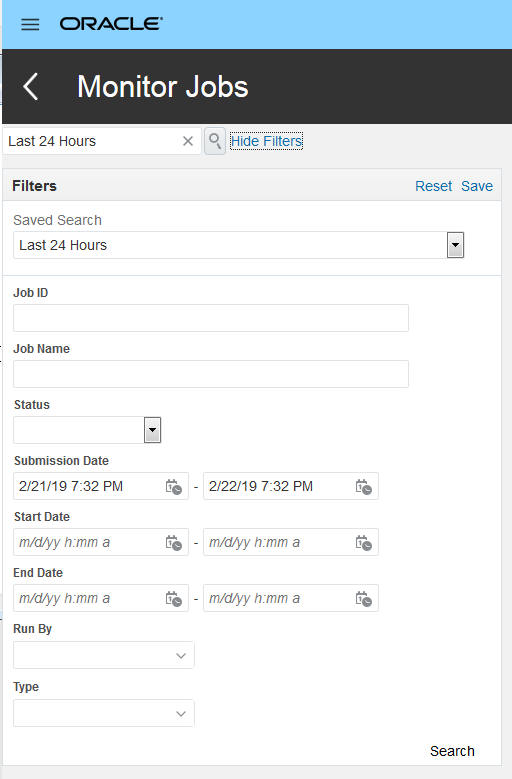
Task: Open calendar picker for Start Date to
Action: coord(364,543)
